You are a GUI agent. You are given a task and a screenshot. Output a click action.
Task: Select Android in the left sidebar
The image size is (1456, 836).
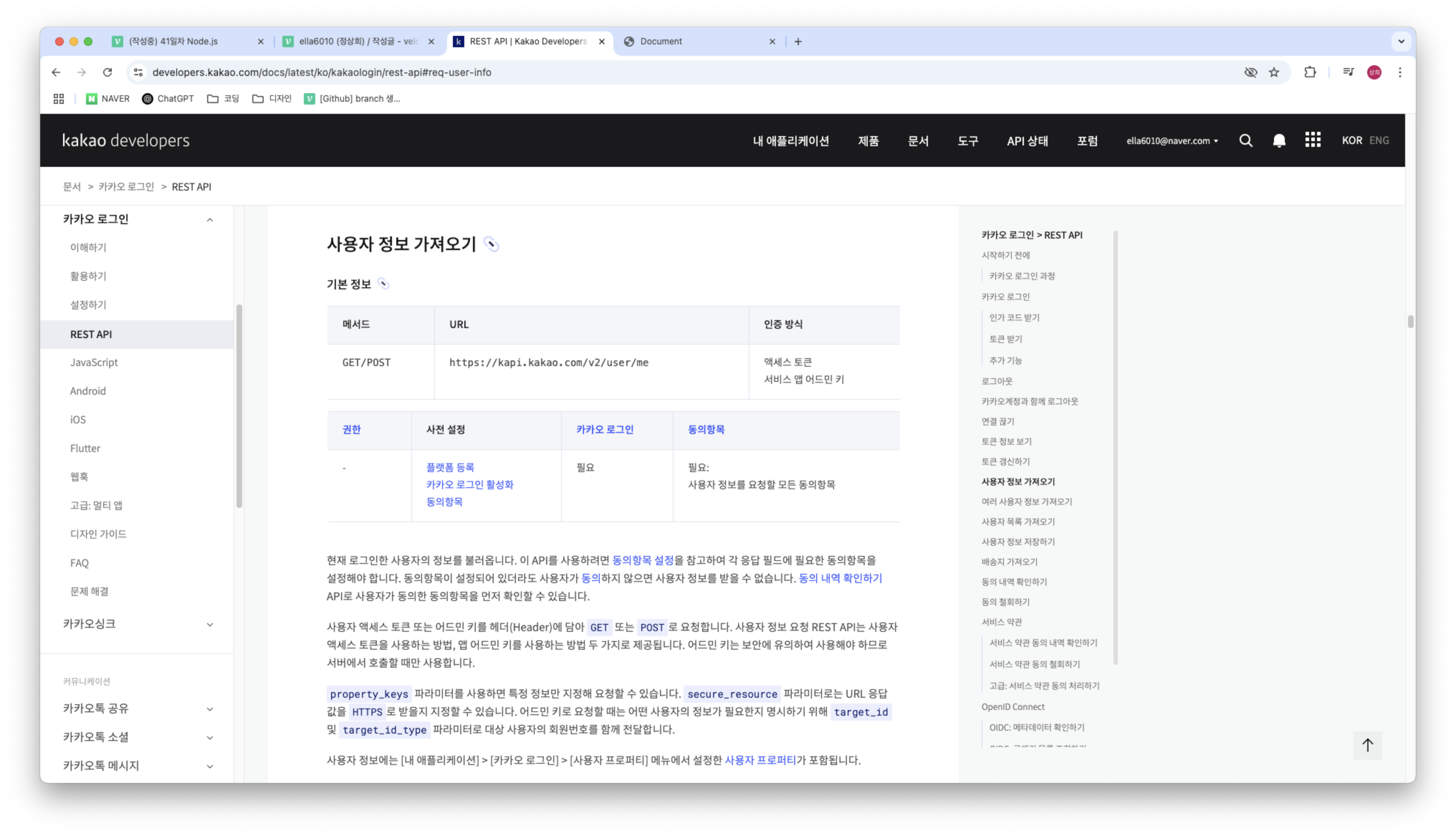88,391
